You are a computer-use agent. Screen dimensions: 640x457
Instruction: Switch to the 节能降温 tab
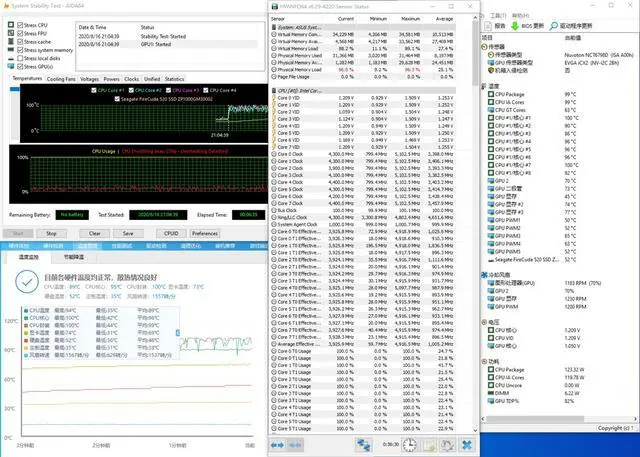point(74,257)
